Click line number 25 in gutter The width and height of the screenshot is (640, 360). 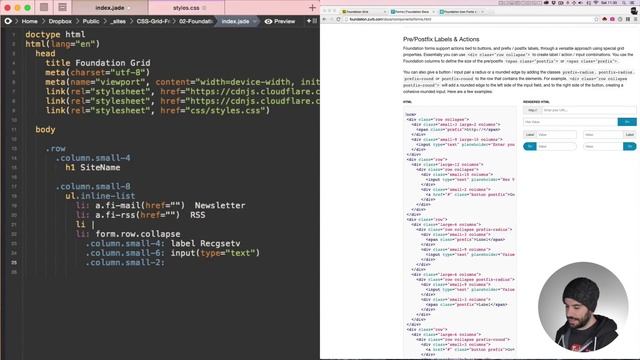[14, 262]
